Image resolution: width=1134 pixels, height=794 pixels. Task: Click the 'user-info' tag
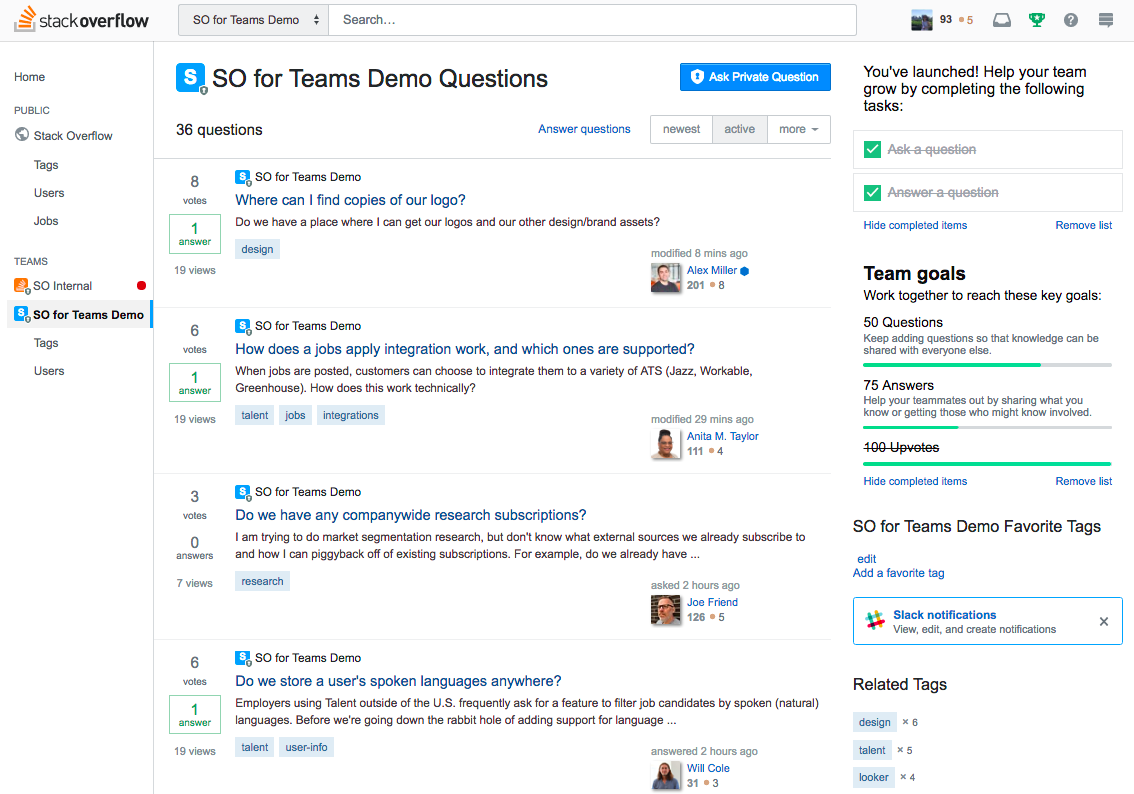[x=307, y=747]
